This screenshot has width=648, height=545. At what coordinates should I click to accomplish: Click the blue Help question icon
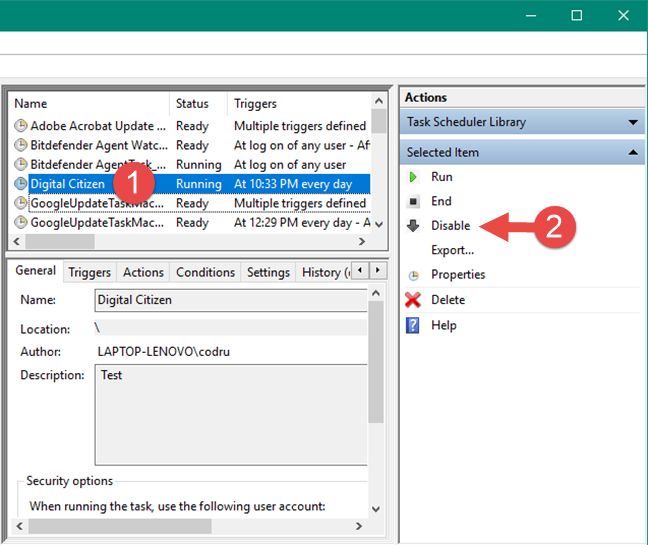tap(412, 325)
